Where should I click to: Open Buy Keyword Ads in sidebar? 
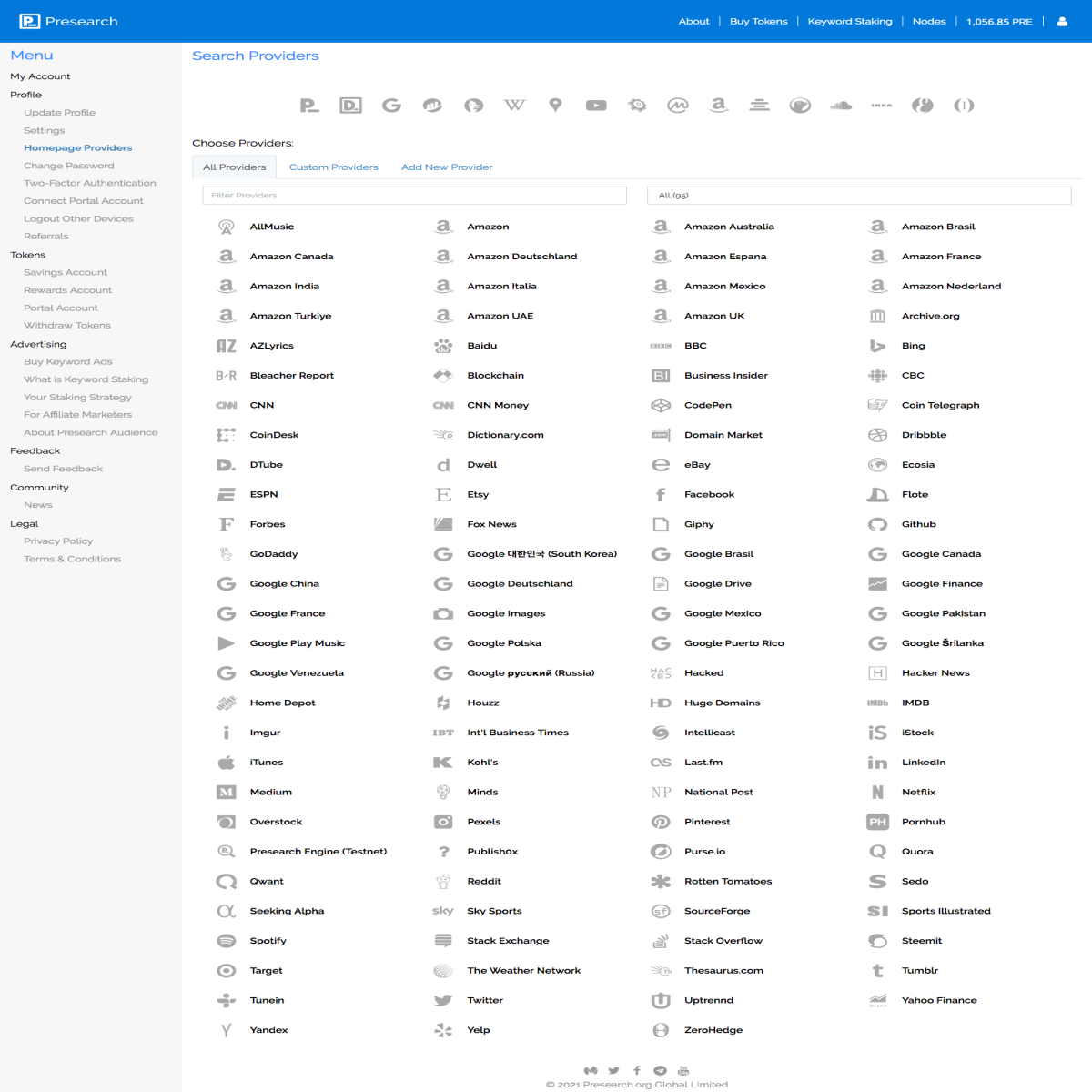[68, 361]
